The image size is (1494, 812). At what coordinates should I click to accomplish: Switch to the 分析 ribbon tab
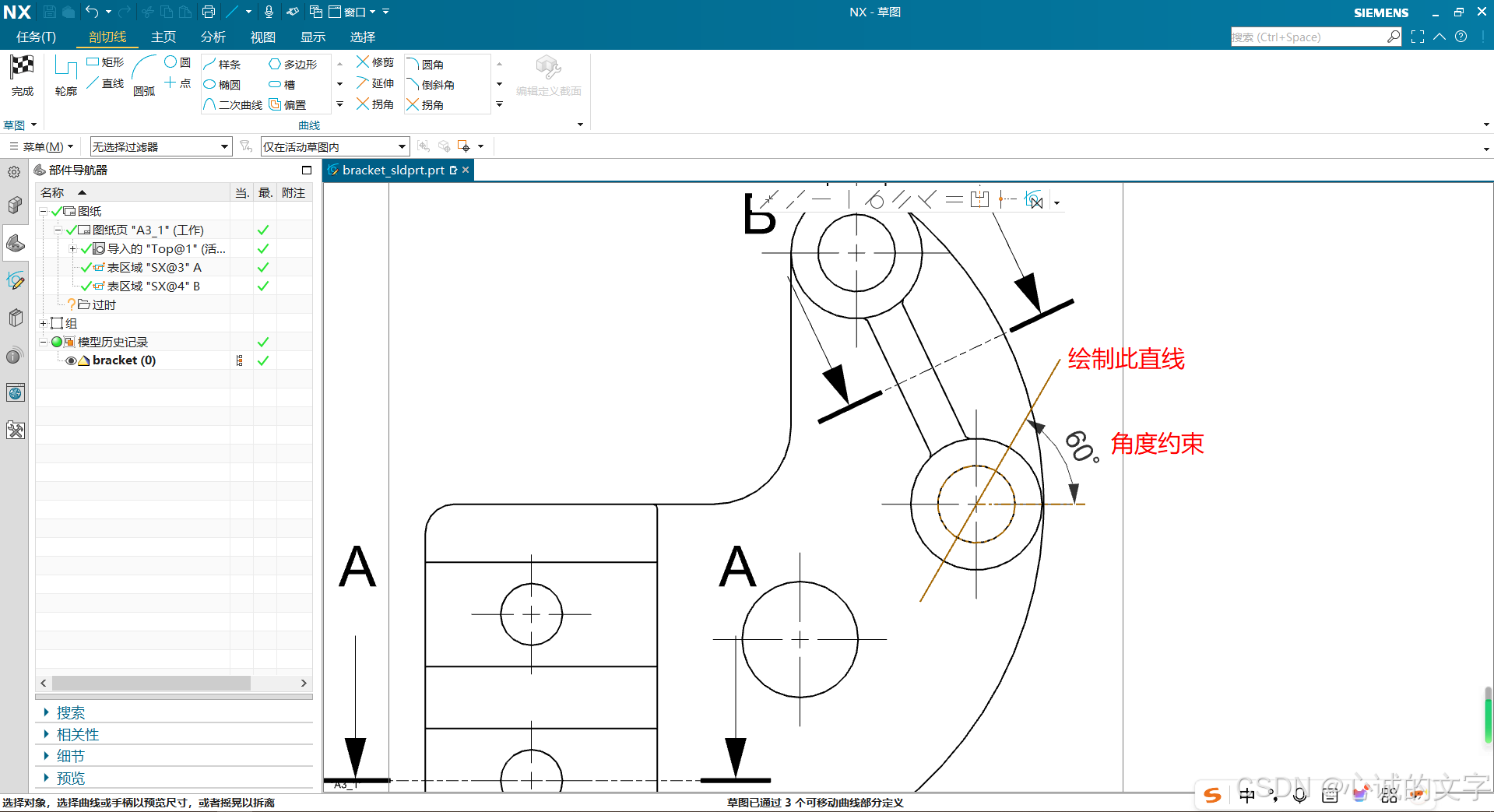click(213, 37)
